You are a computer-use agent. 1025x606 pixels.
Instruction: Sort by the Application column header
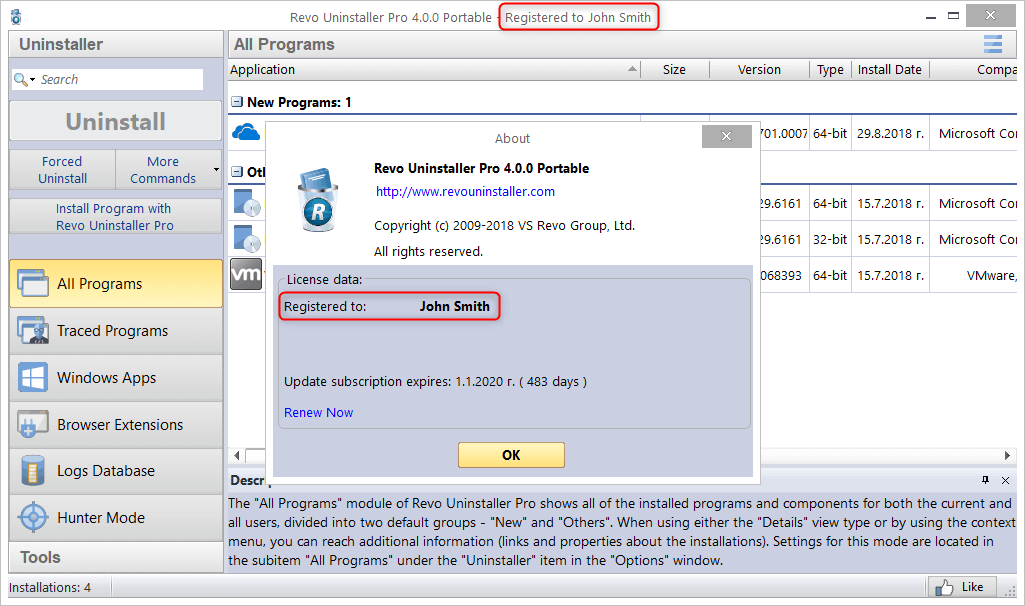click(434, 69)
